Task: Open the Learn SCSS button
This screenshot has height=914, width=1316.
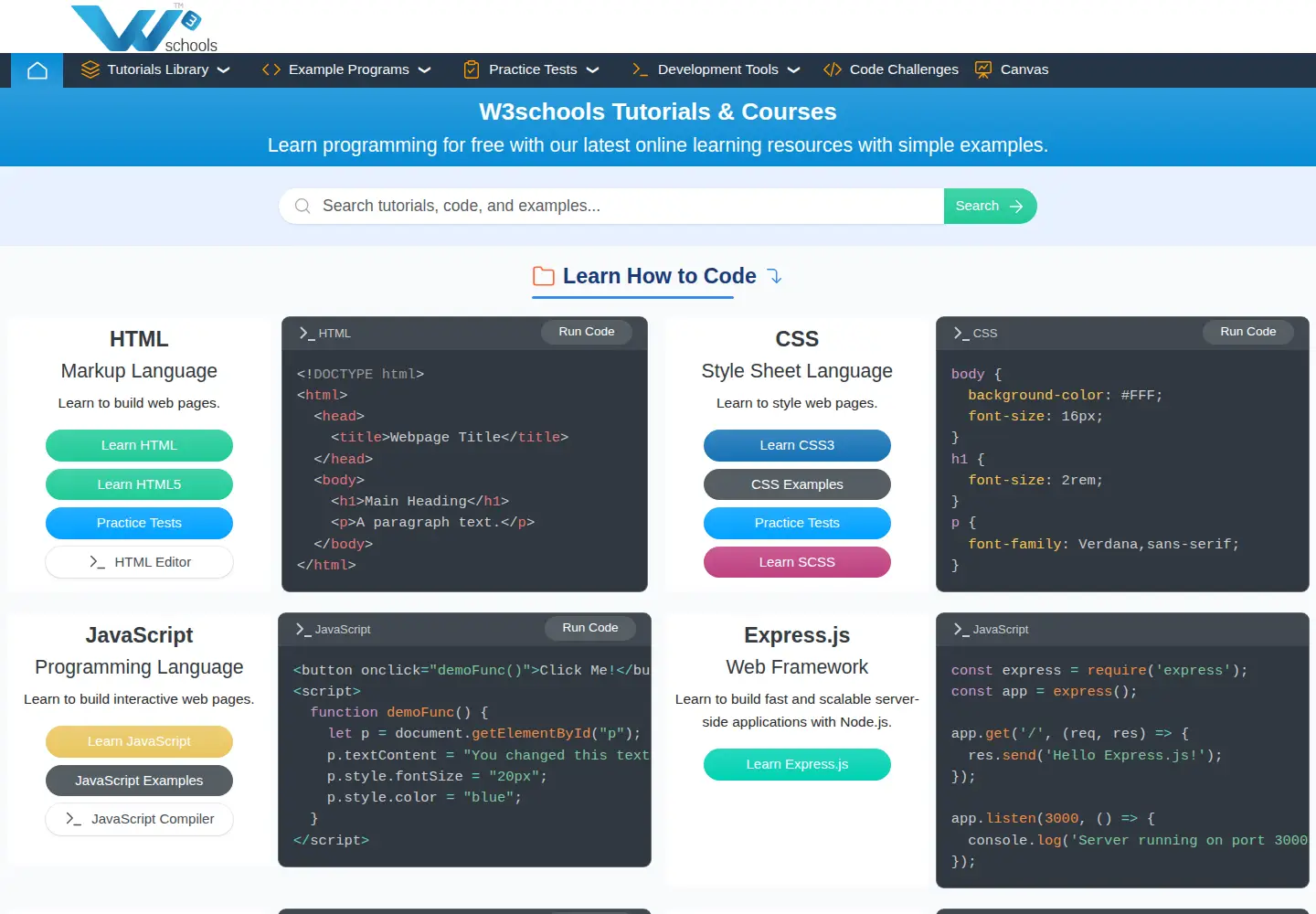Action: 797,562
